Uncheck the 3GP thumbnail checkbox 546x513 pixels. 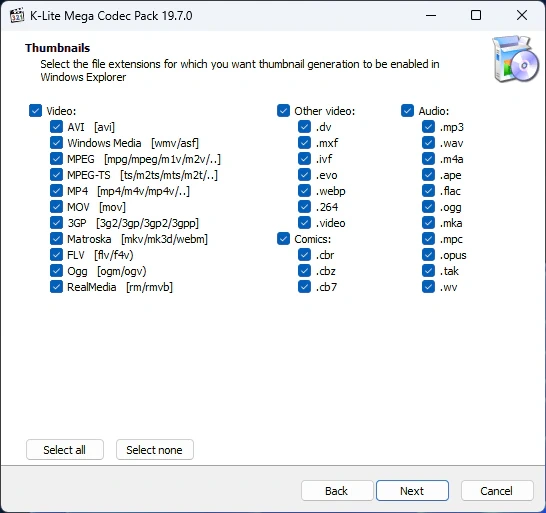click(56, 223)
